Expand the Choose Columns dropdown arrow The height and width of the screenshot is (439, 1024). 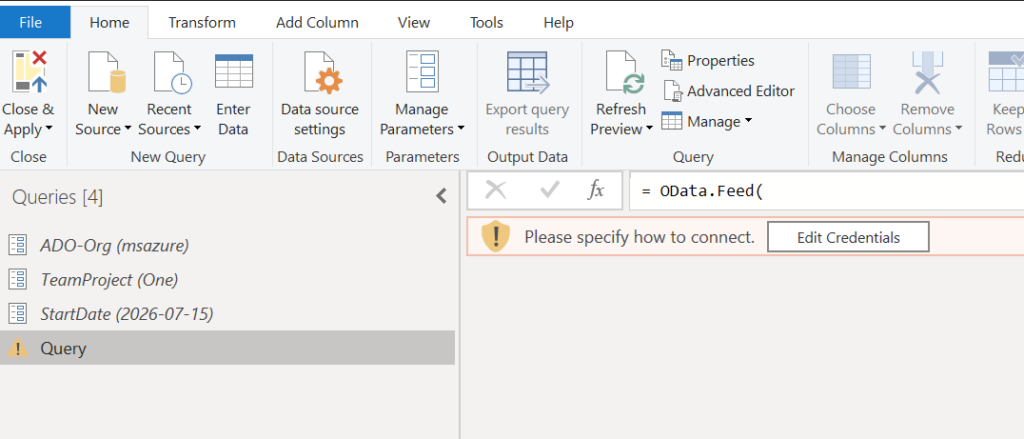(882, 129)
